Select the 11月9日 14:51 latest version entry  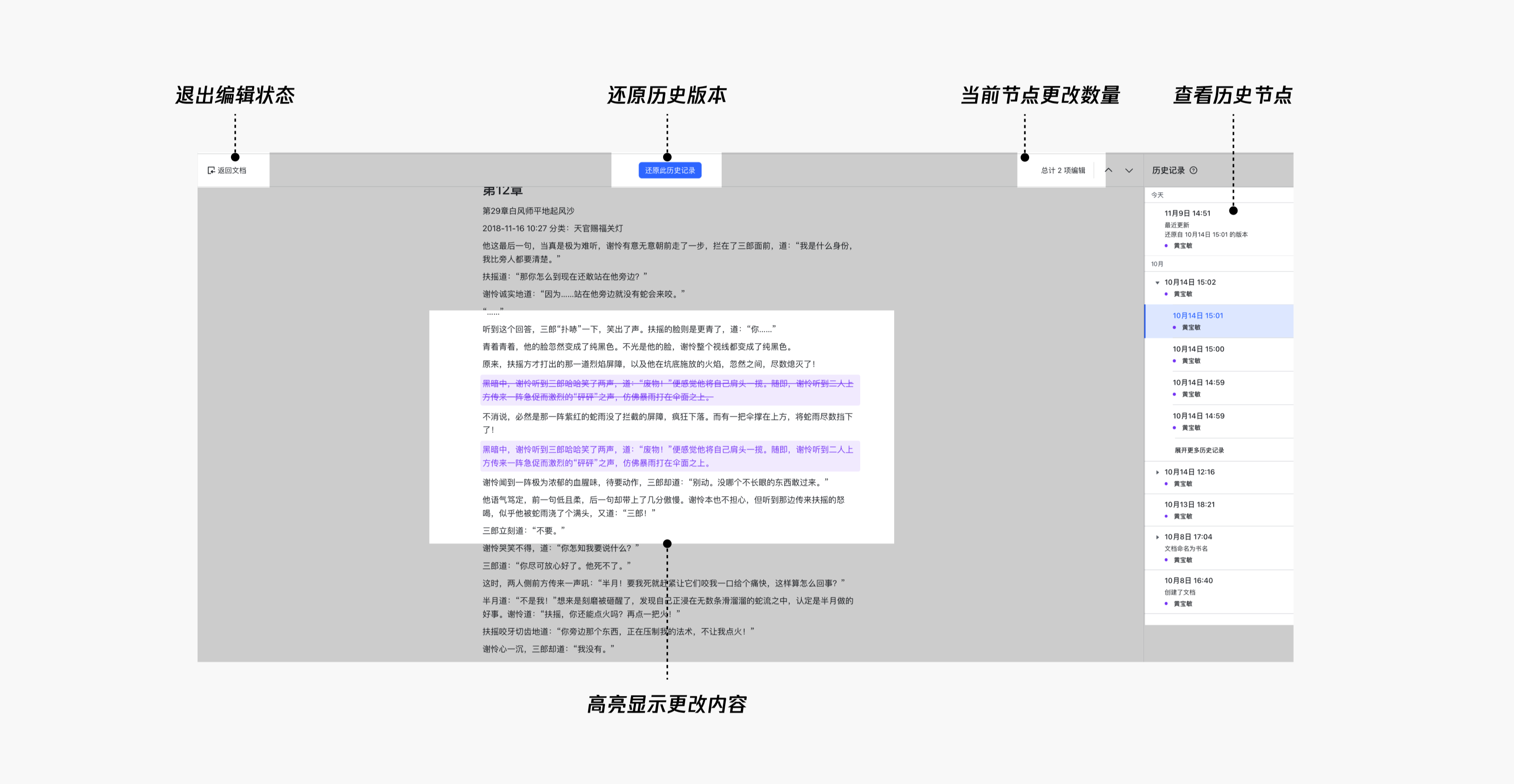(x=1187, y=214)
